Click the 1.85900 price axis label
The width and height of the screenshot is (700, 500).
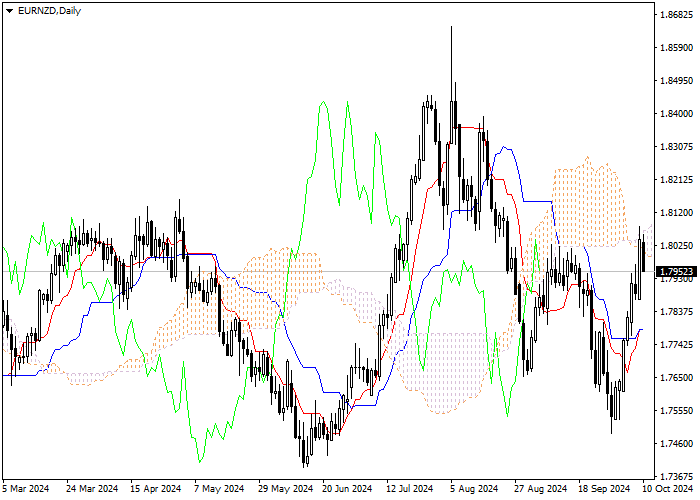click(676, 47)
